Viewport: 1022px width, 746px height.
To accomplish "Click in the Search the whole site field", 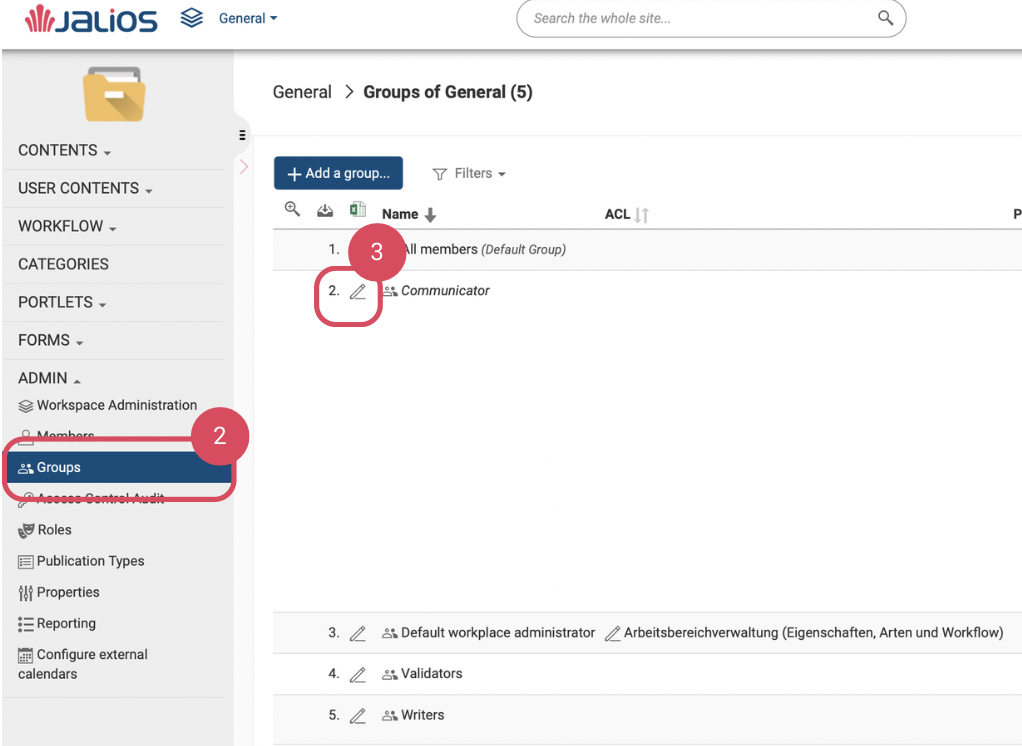I will 700,18.
